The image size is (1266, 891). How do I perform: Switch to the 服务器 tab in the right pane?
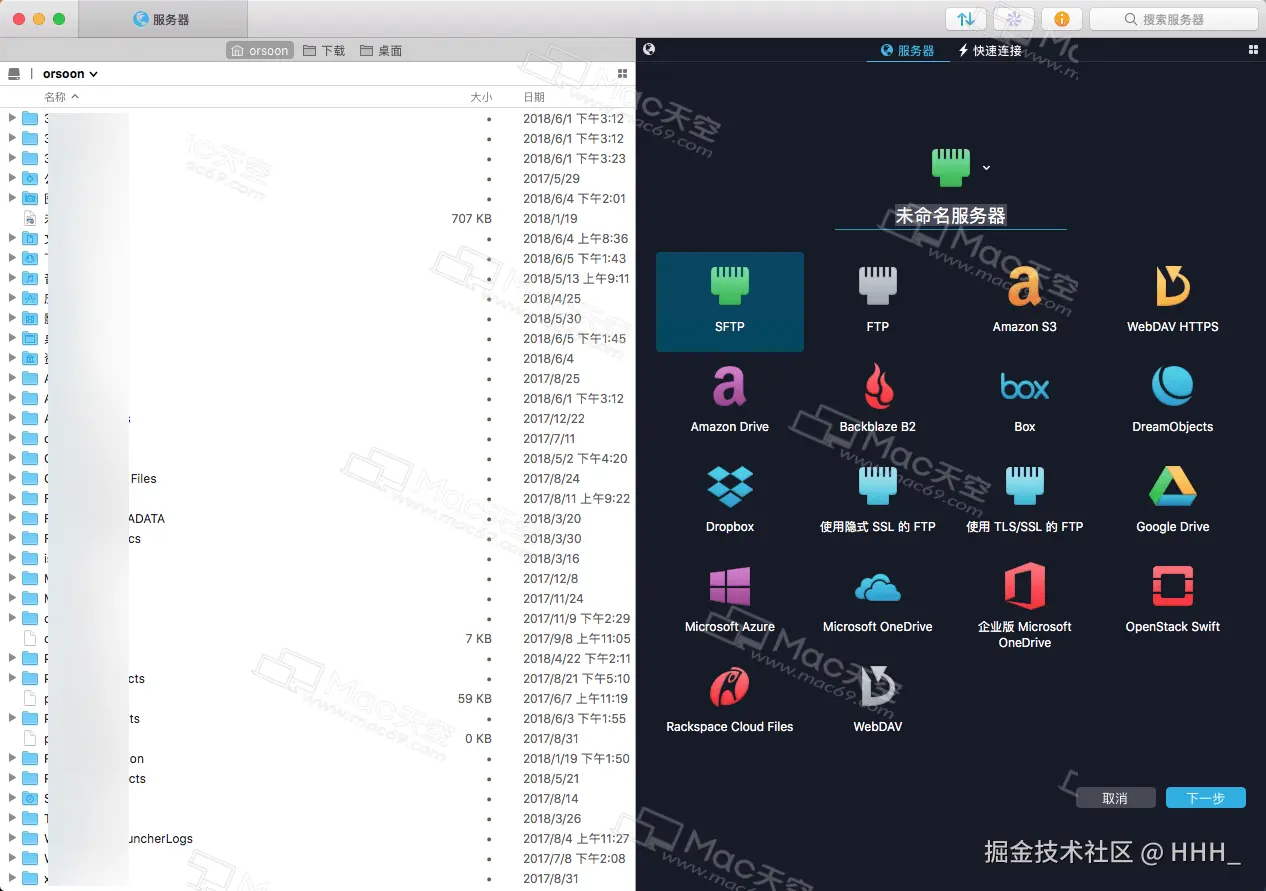(x=907, y=50)
